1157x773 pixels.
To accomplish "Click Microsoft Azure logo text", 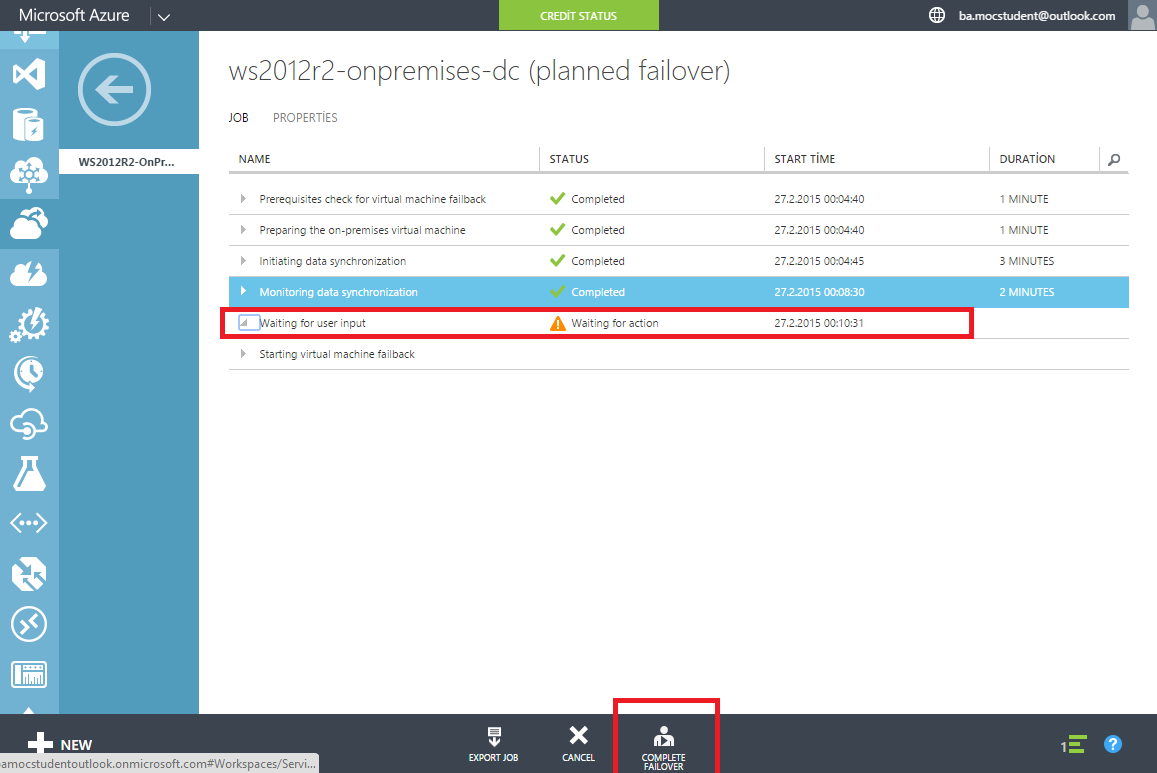I will [x=74, y=15].
